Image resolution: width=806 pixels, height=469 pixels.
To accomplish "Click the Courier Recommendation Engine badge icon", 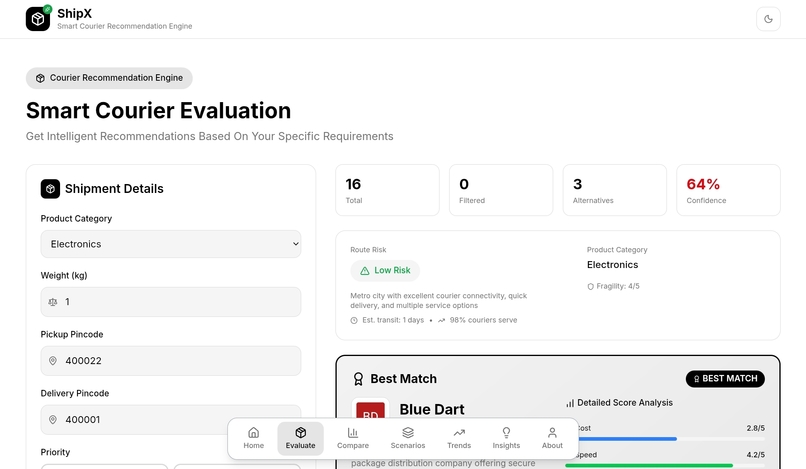I will [x=40, y=78].
